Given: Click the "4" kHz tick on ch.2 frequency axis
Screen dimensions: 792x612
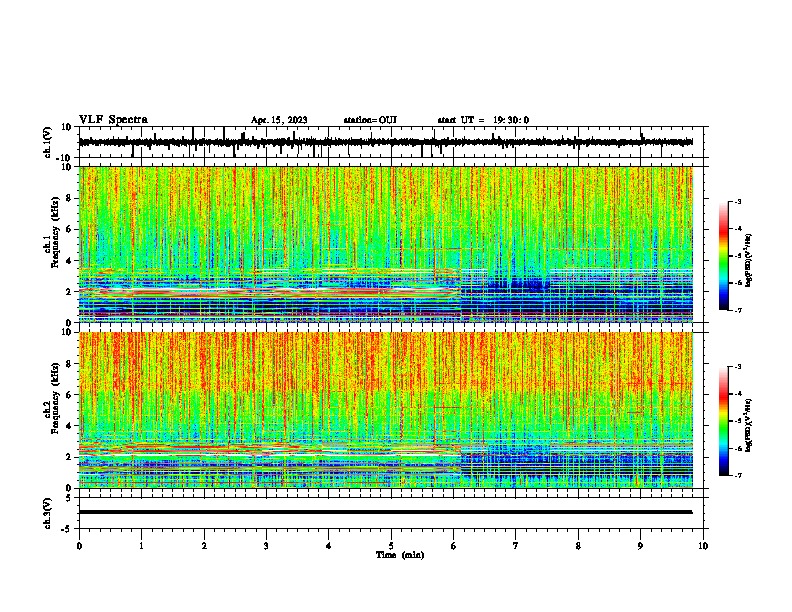Looking at the screenshot, I should click(69, 426).
